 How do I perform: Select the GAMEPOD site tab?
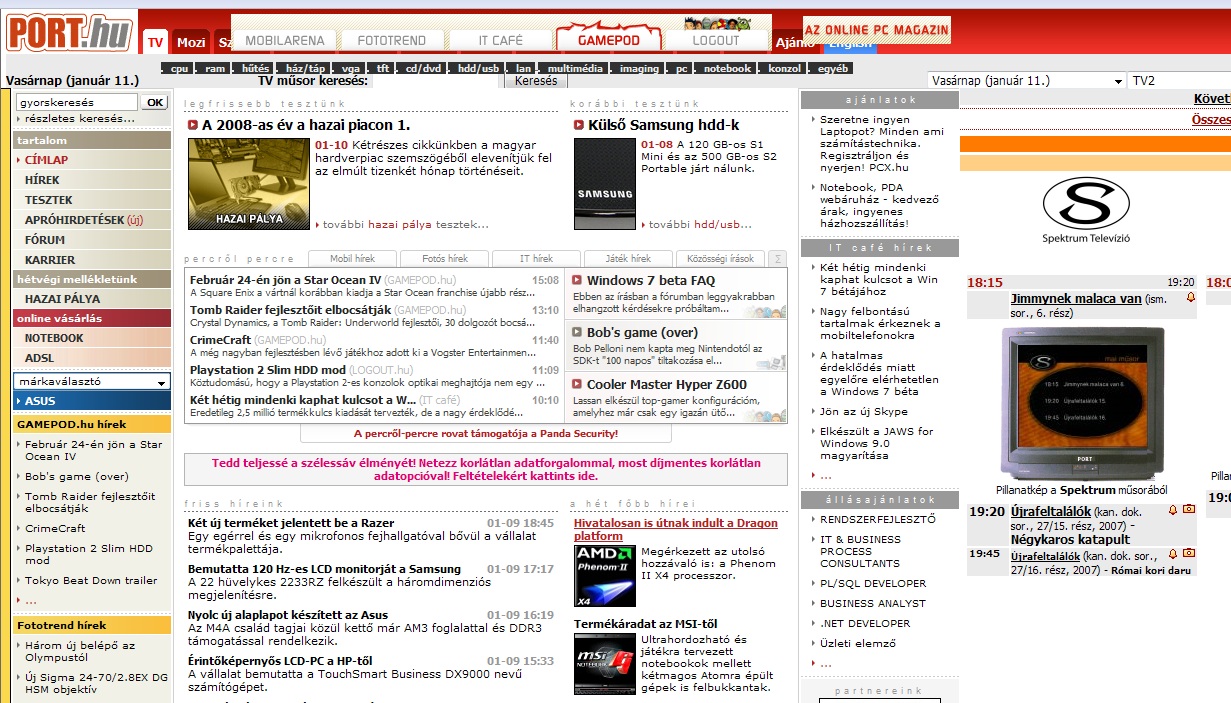click(609, 40)
